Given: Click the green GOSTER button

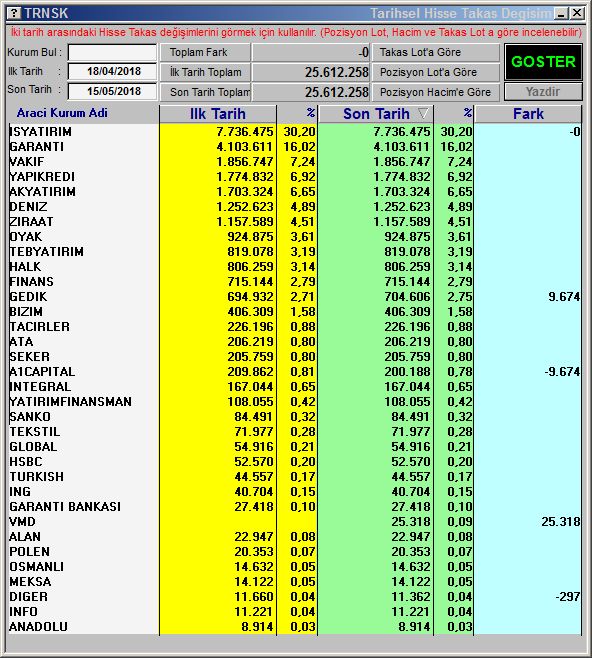Looking at the screenshot, I should tap(543, 62).
